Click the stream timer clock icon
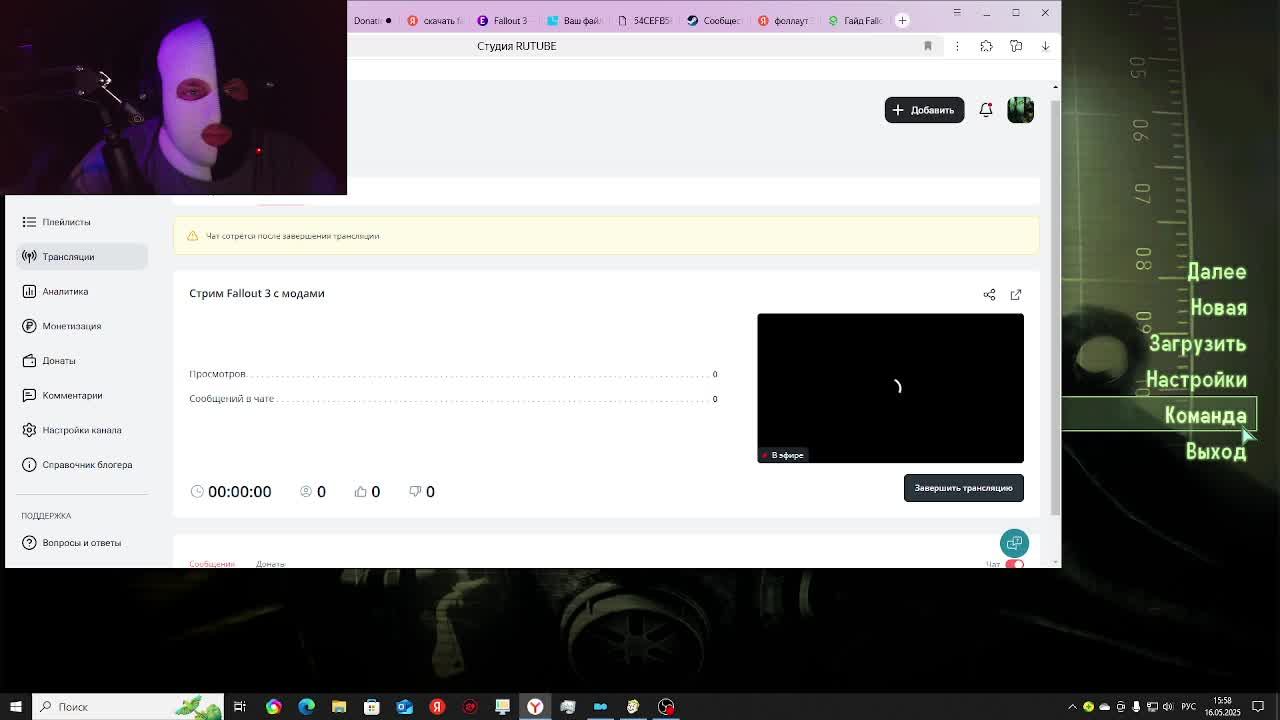Viewport: 1280px width, 720px height. (x=197, y=492)
